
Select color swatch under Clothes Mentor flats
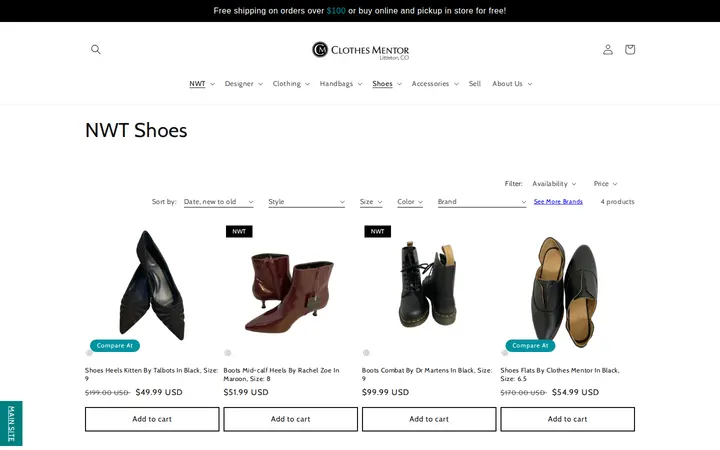click(505, 353)
